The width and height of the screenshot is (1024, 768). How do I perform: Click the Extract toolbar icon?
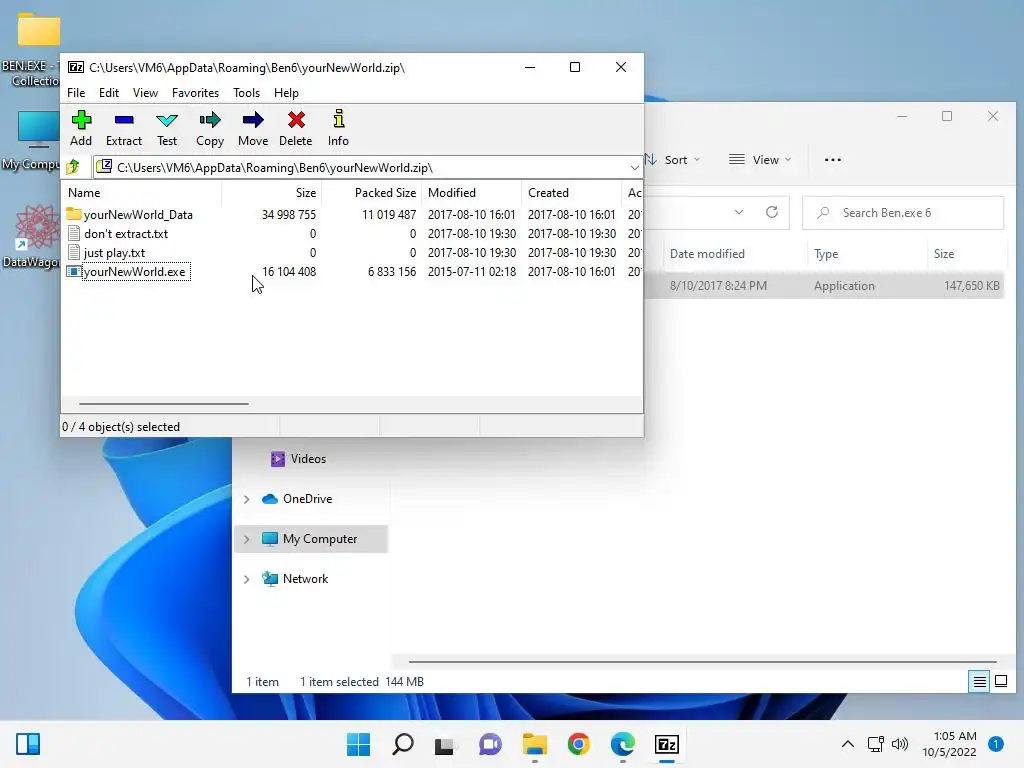[x=123, y=128]
